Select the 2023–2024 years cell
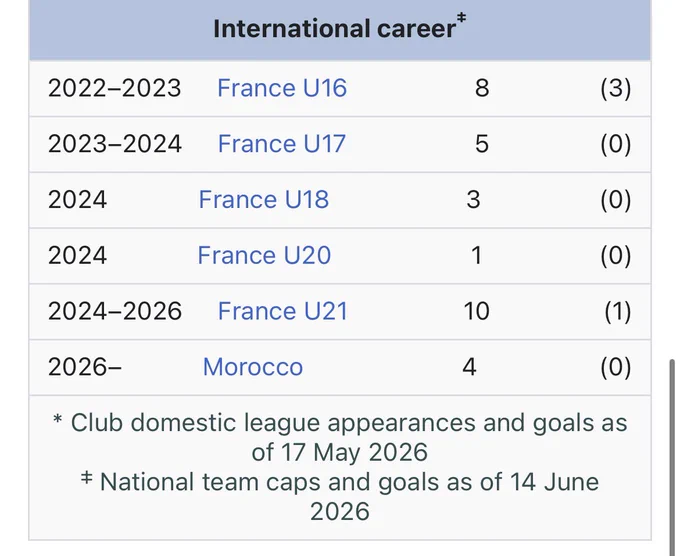680x556 pixels. 114,144
